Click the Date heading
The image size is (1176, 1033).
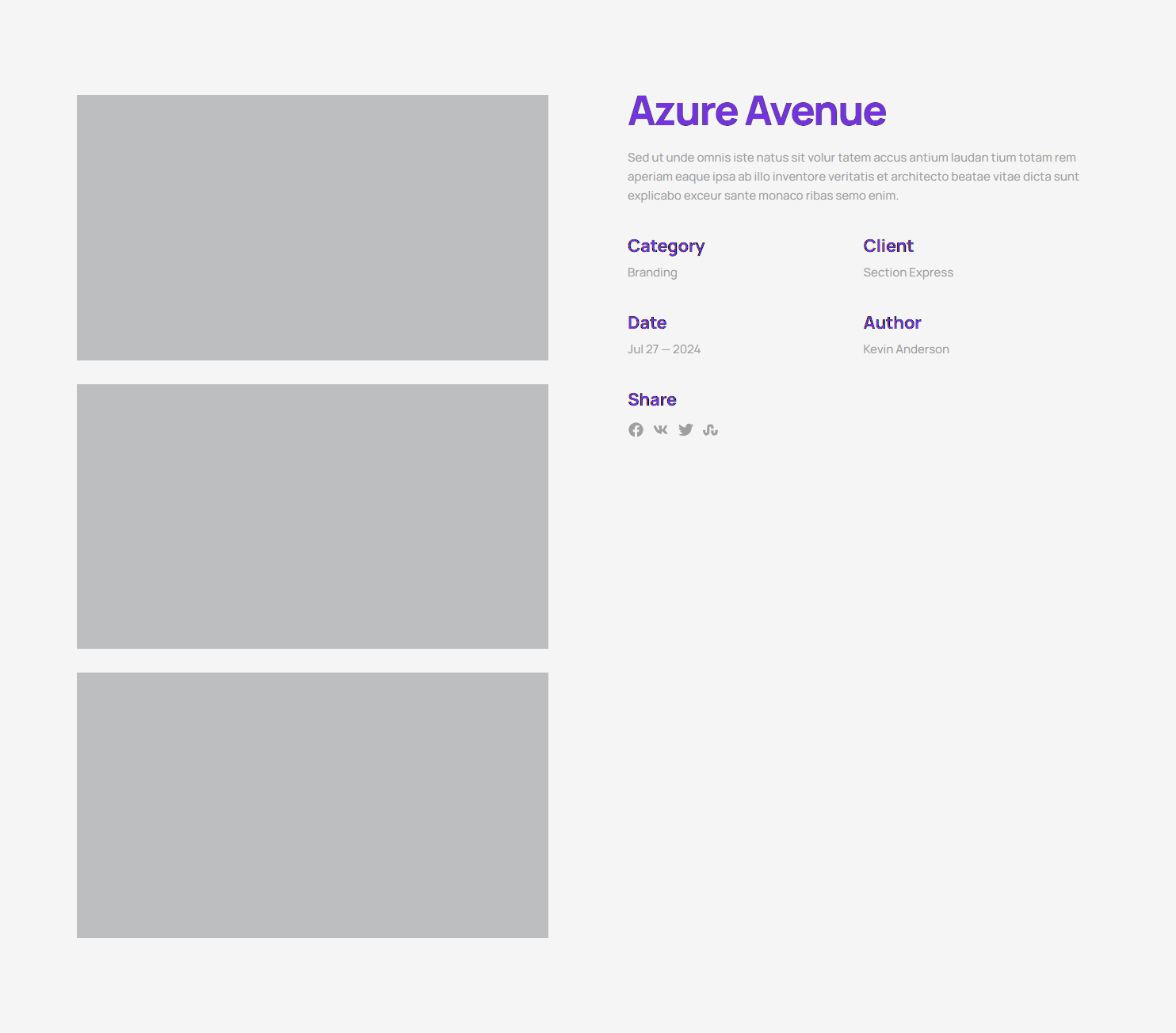pos(647,323)
